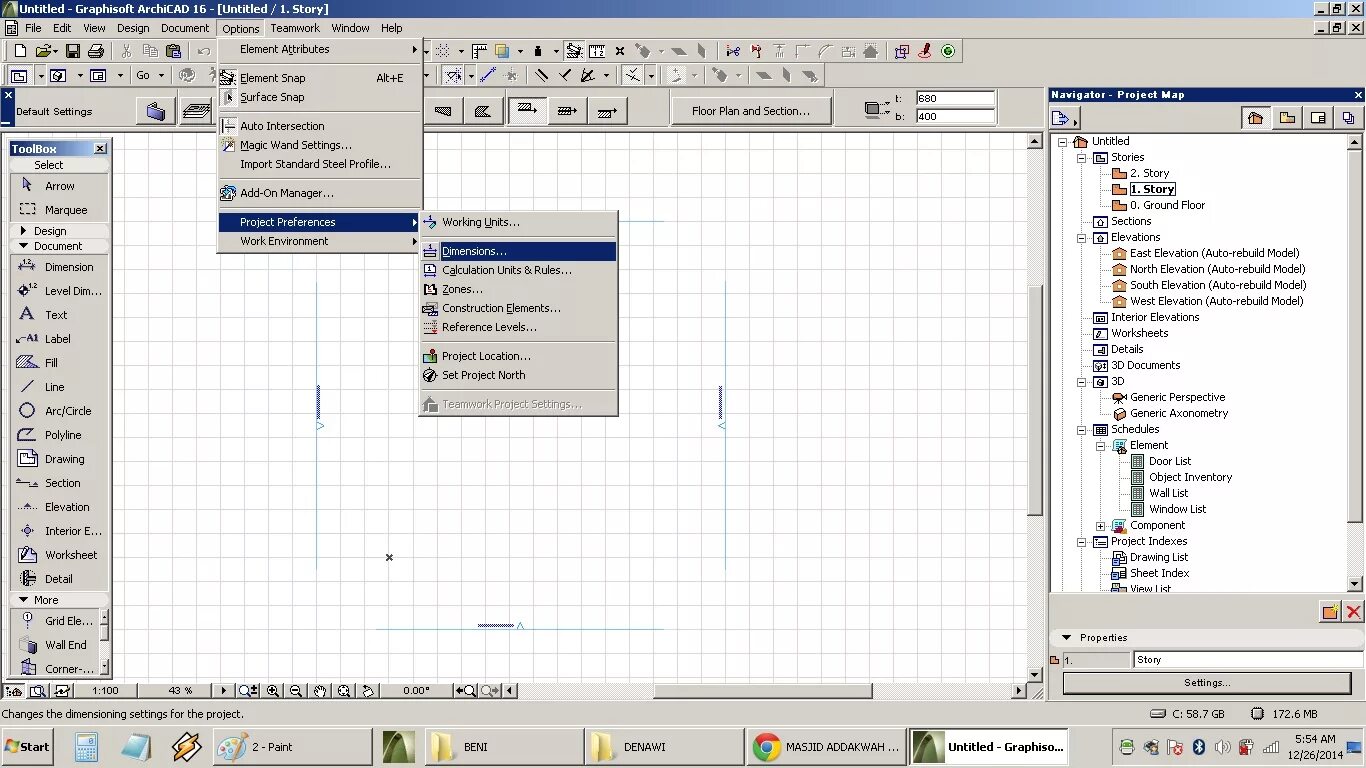Select Door List schedule
1366x768 pixels.
pyautogui.click(x=1170, y=461)
